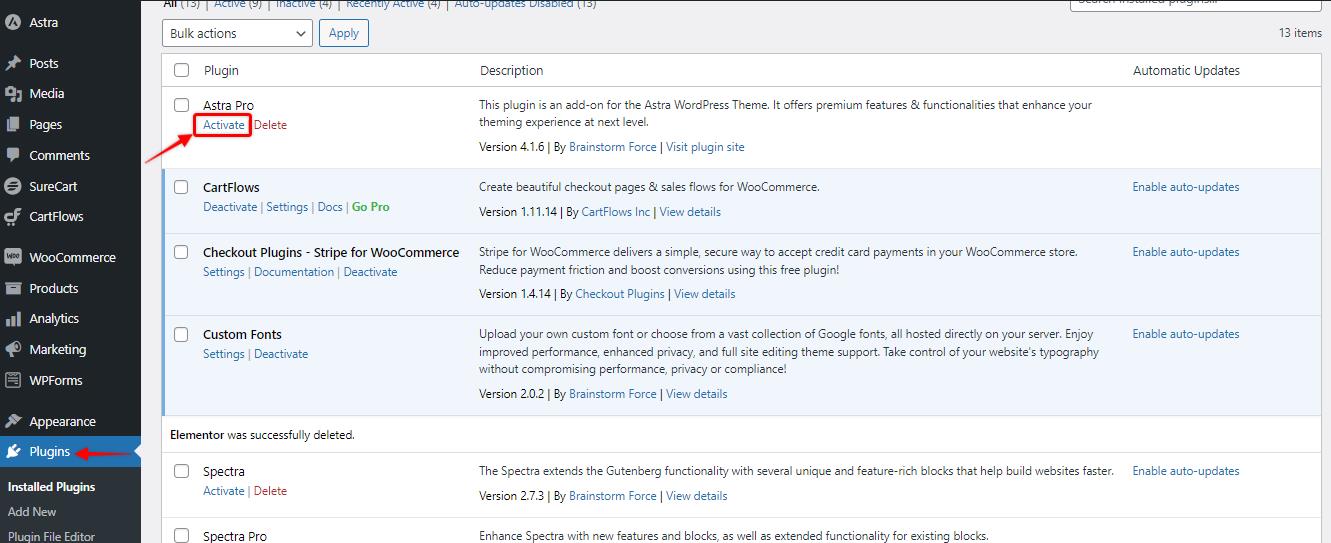Screen dimensions: 1331x543
Task: Open Posts via the pushpin icon
Action: click(x=13, y=63)
